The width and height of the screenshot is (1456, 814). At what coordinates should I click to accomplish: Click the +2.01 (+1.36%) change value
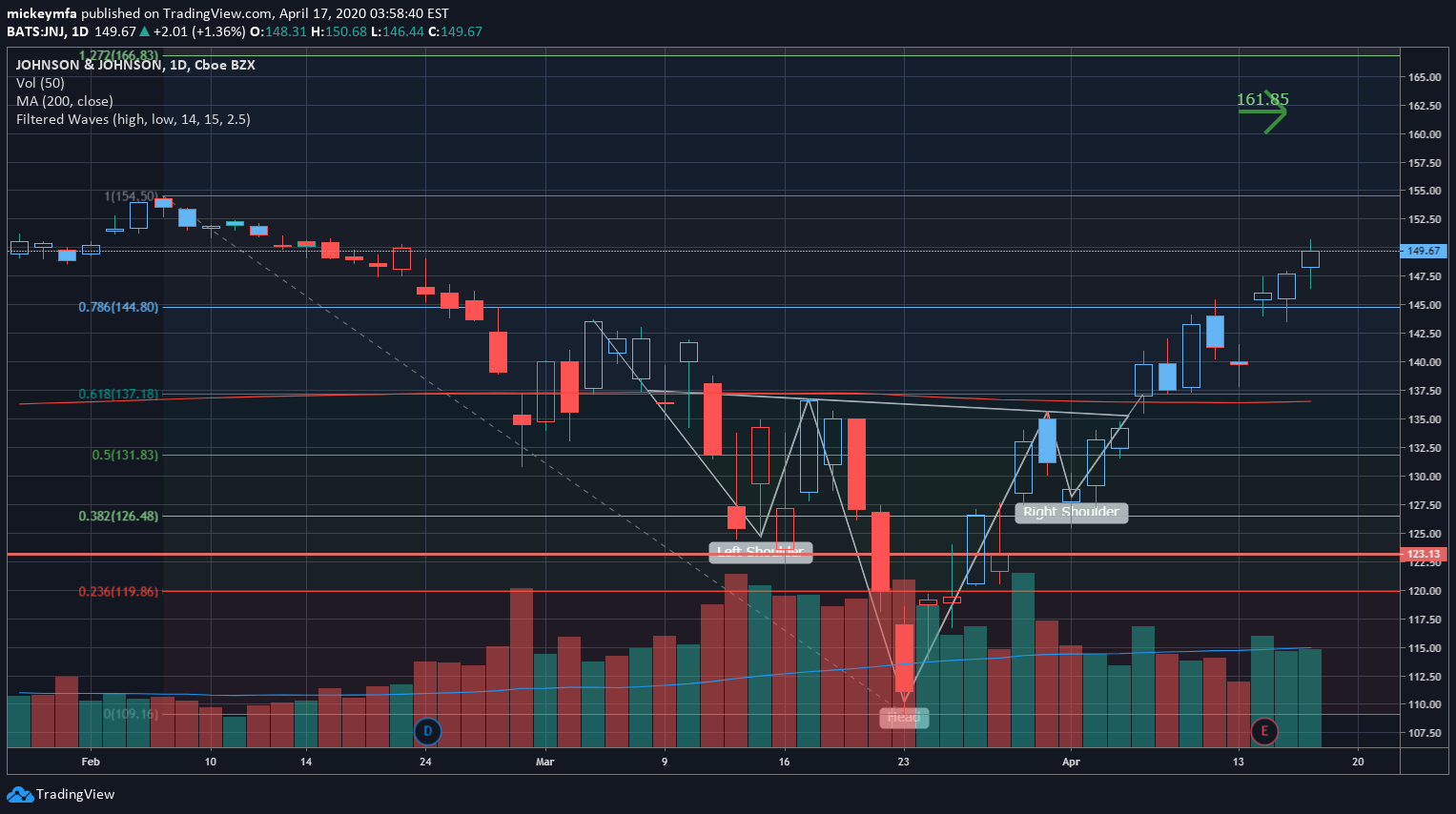[199, 31]
